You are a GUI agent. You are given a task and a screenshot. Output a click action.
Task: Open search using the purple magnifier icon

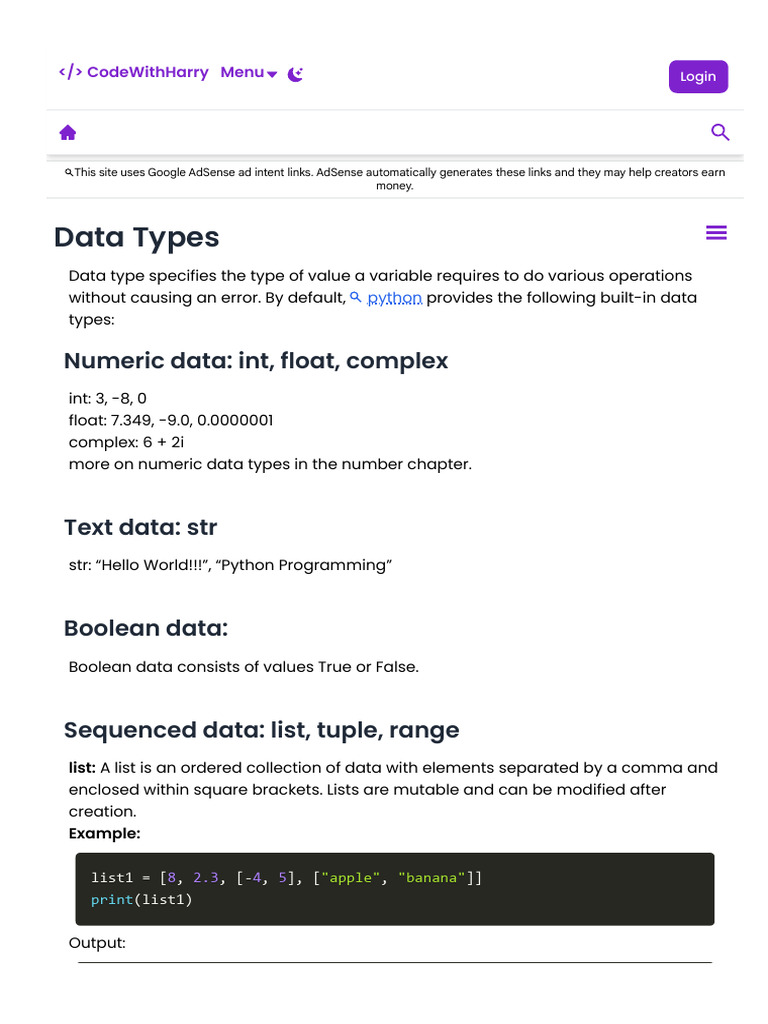point(719,132)
